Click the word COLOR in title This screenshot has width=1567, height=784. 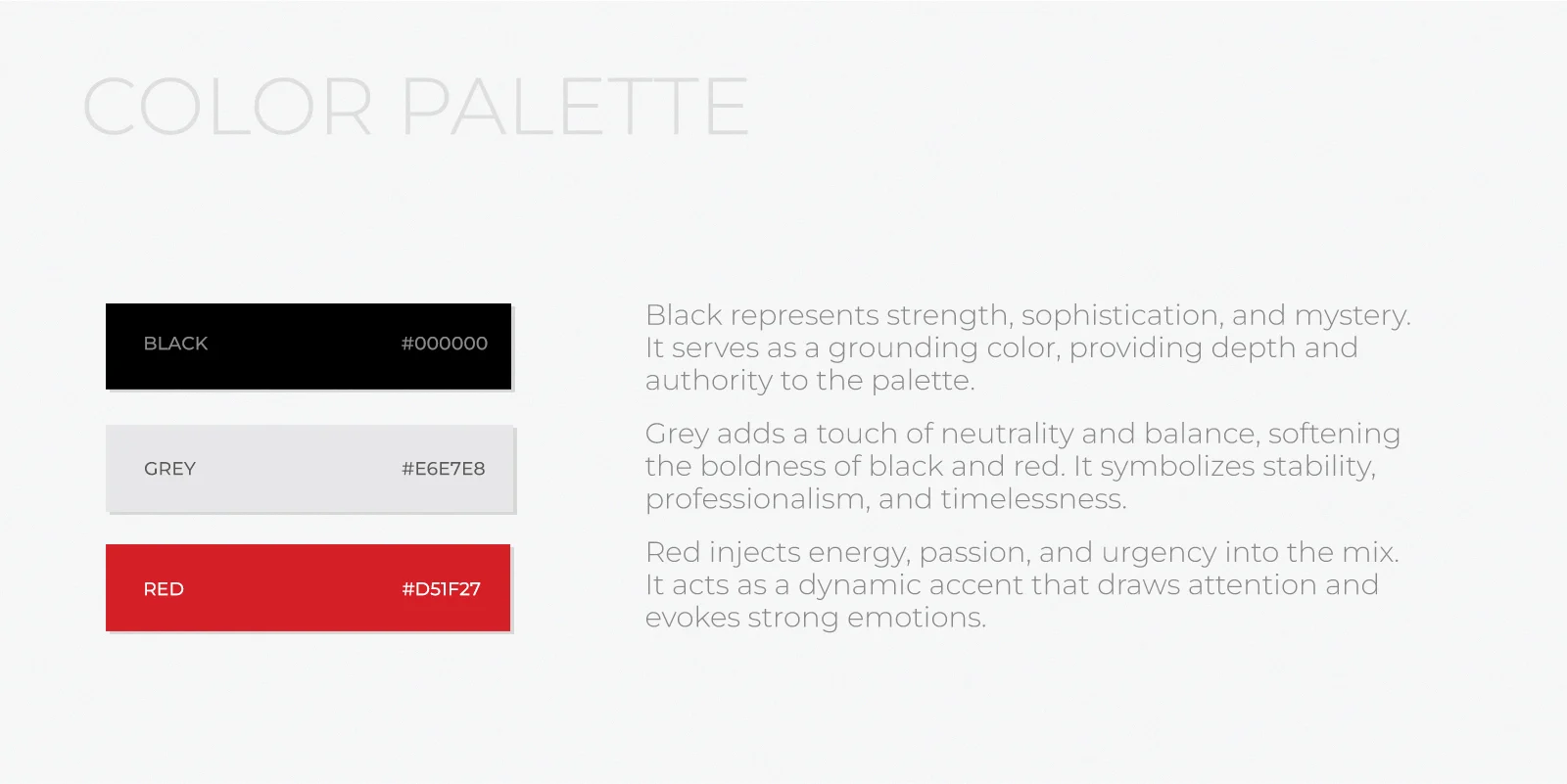pos(227,107)
